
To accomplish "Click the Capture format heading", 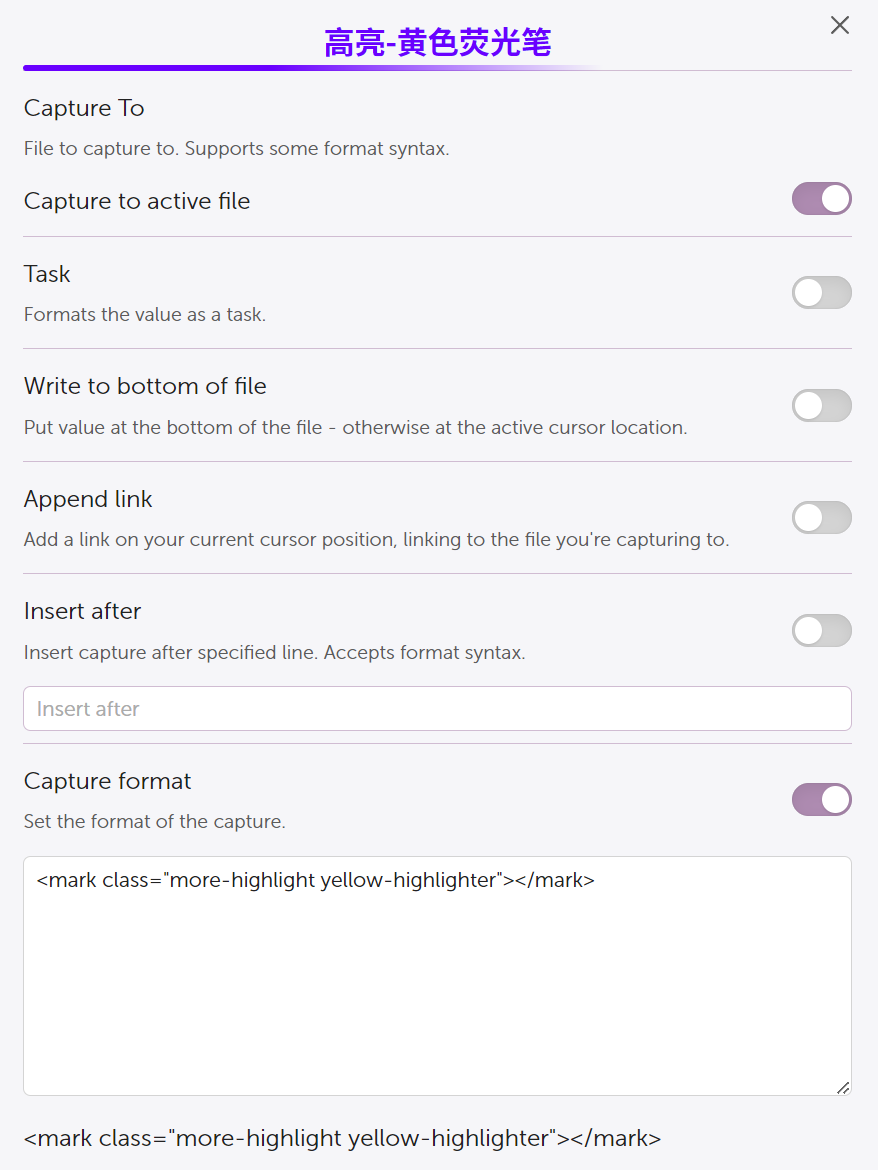I will (x=107, y=781).
